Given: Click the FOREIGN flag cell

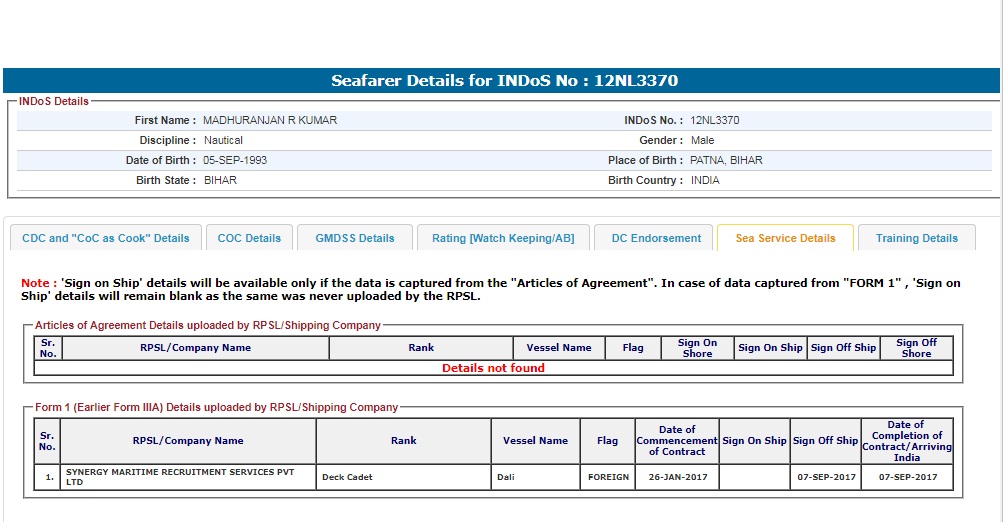Looking at the screenshot, I should tap(608, 477).
